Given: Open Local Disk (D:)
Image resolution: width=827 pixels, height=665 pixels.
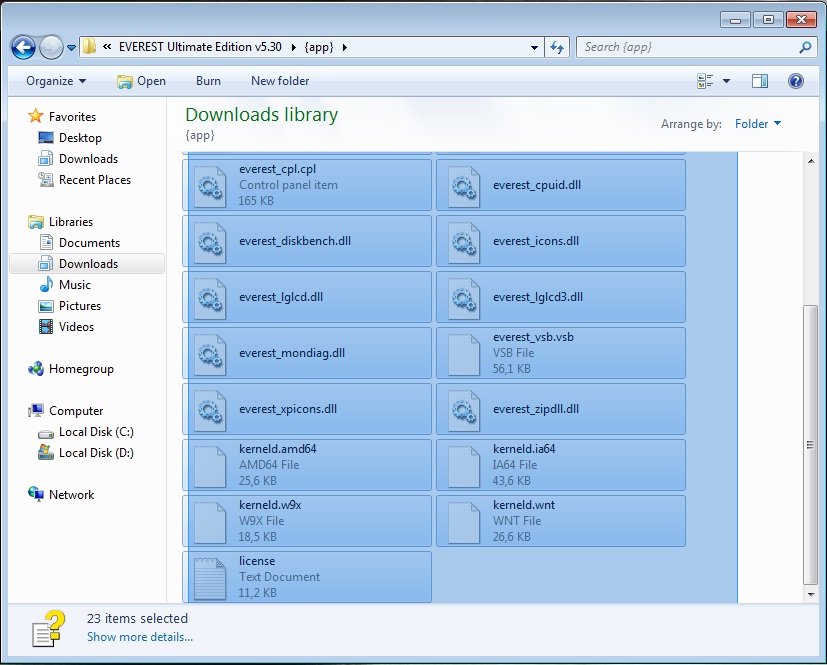Looking at the screenshot, I should point(96,453).
